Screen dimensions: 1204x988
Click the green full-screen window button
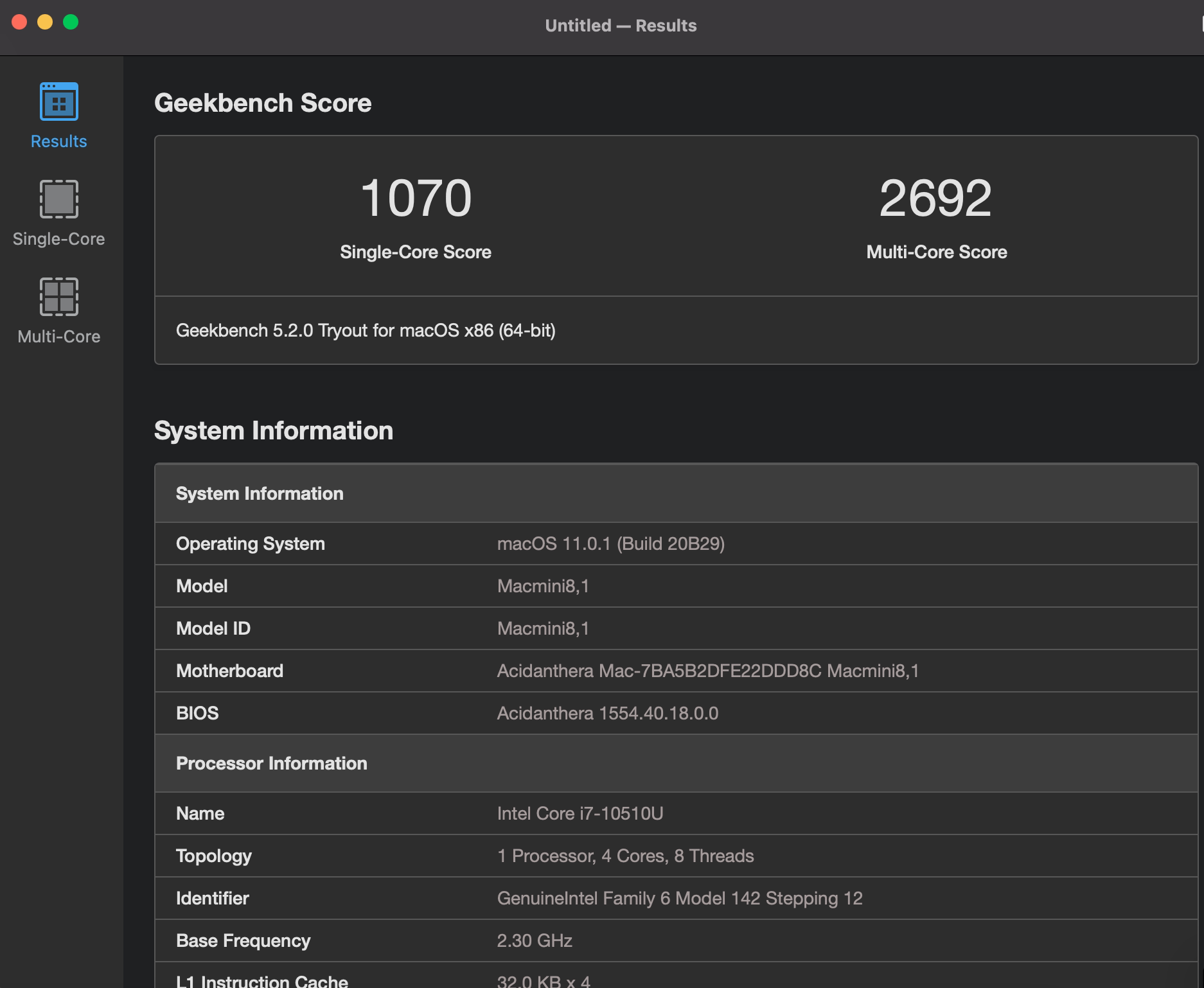[x=71, y=22]
